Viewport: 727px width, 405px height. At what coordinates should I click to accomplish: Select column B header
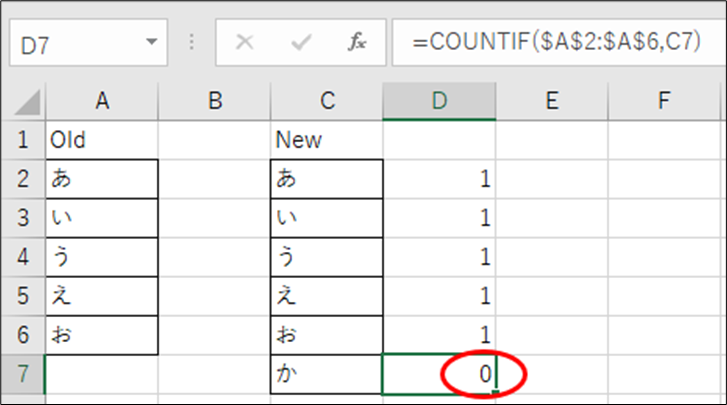(214, 101)
